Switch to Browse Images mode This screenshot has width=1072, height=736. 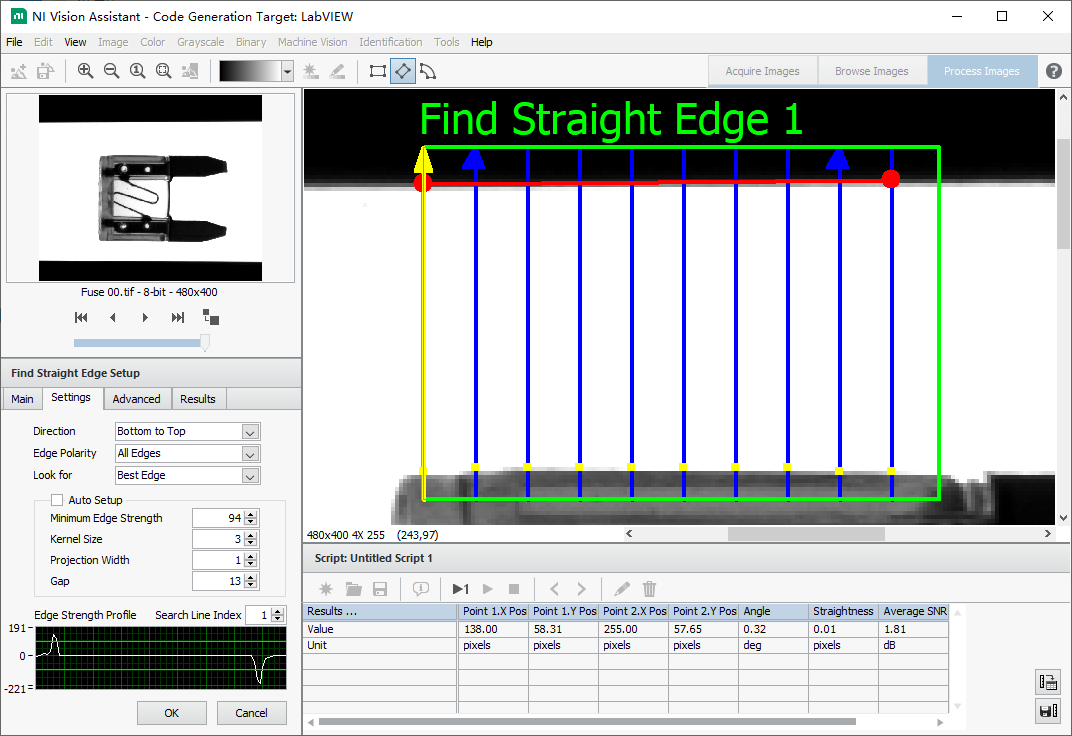872,71
